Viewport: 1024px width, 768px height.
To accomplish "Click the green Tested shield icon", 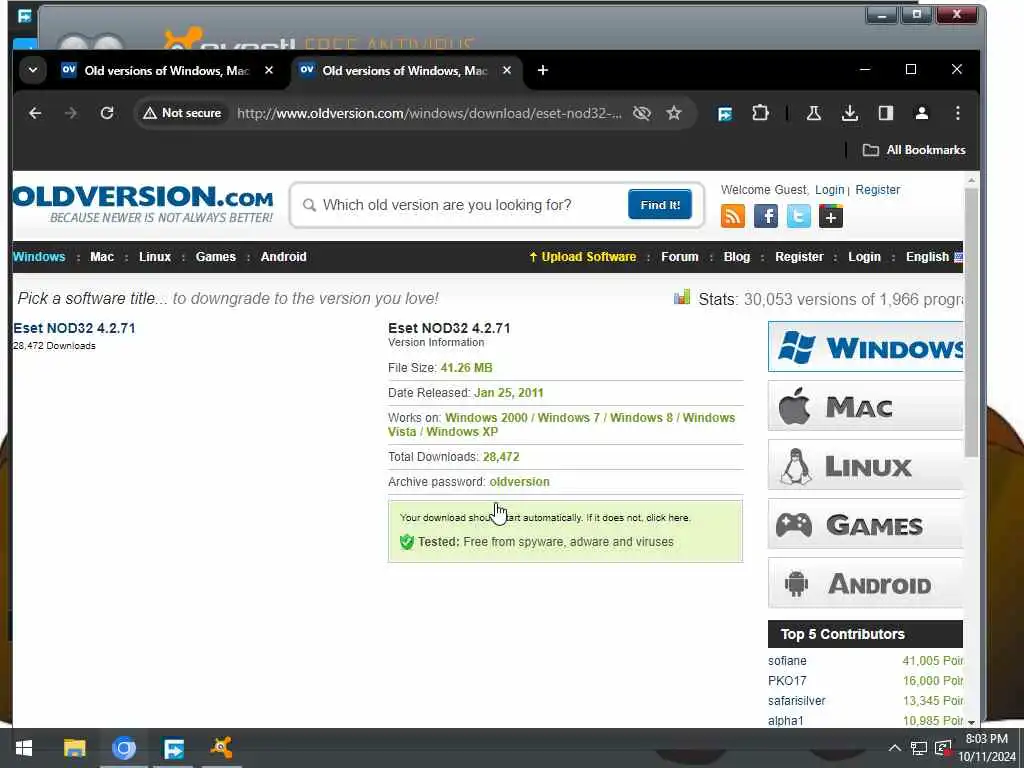I will pos(406,541).
